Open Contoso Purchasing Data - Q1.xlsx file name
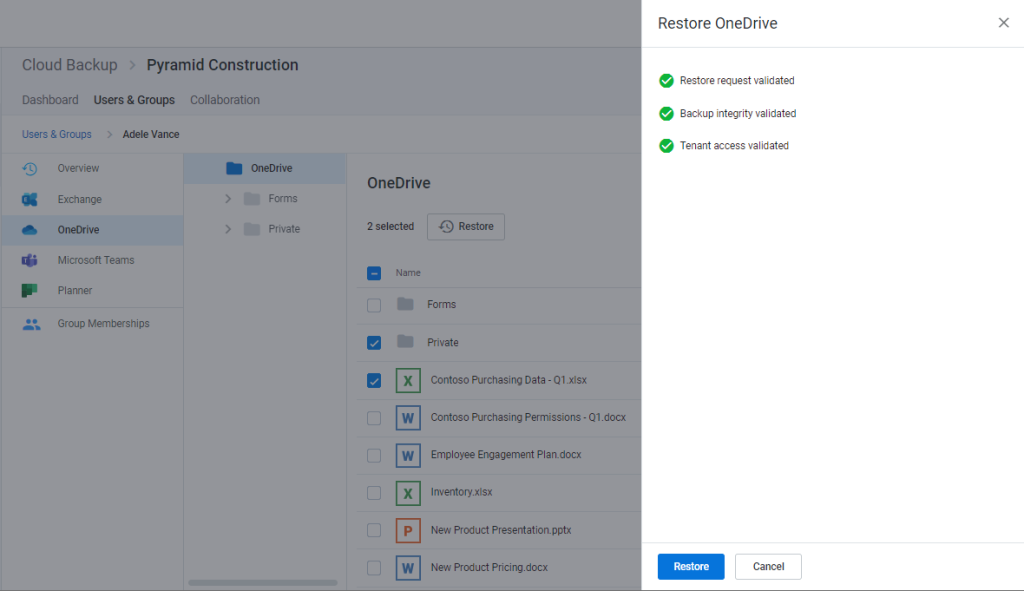1024x591 pixels. pos(509,380)
